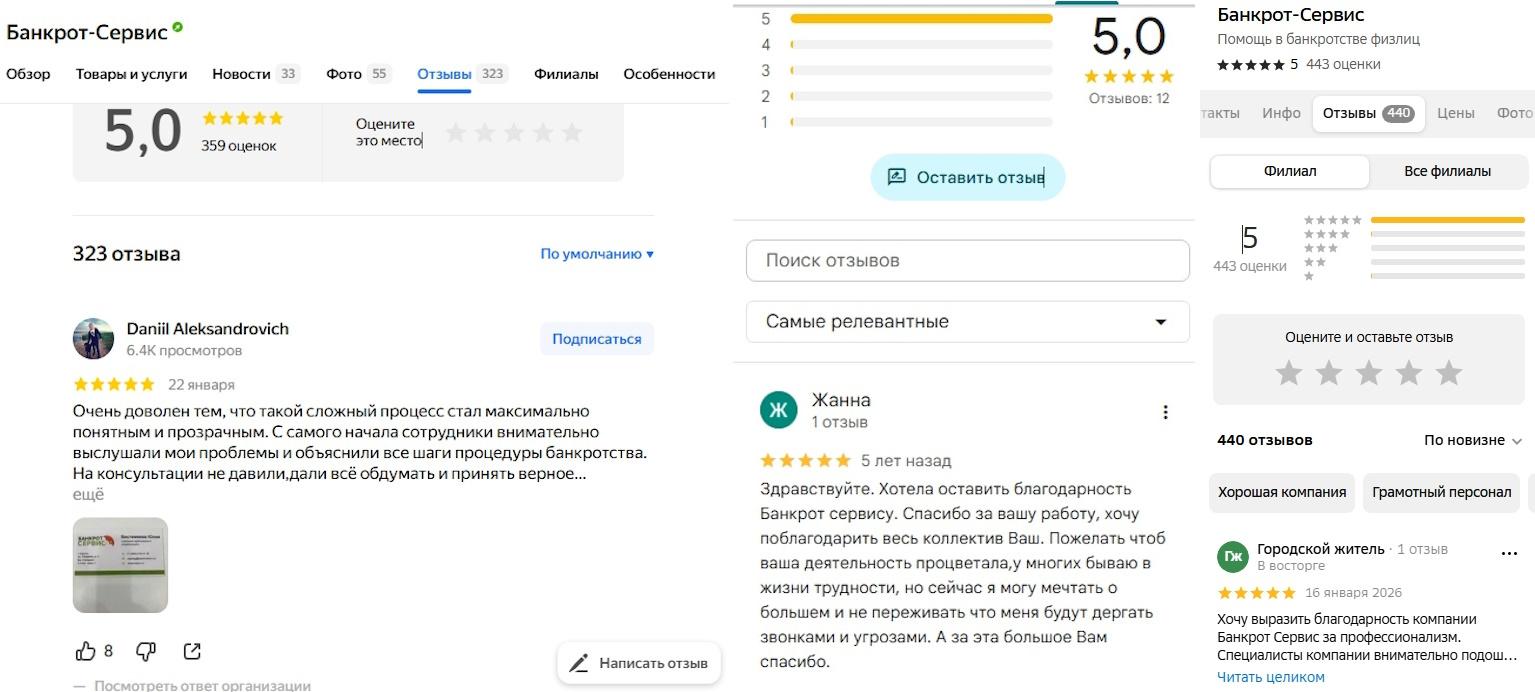Click the Гж avatar of Городской житель
The height and width of the screenshot is (692, 1535).
coord(1233,556)
